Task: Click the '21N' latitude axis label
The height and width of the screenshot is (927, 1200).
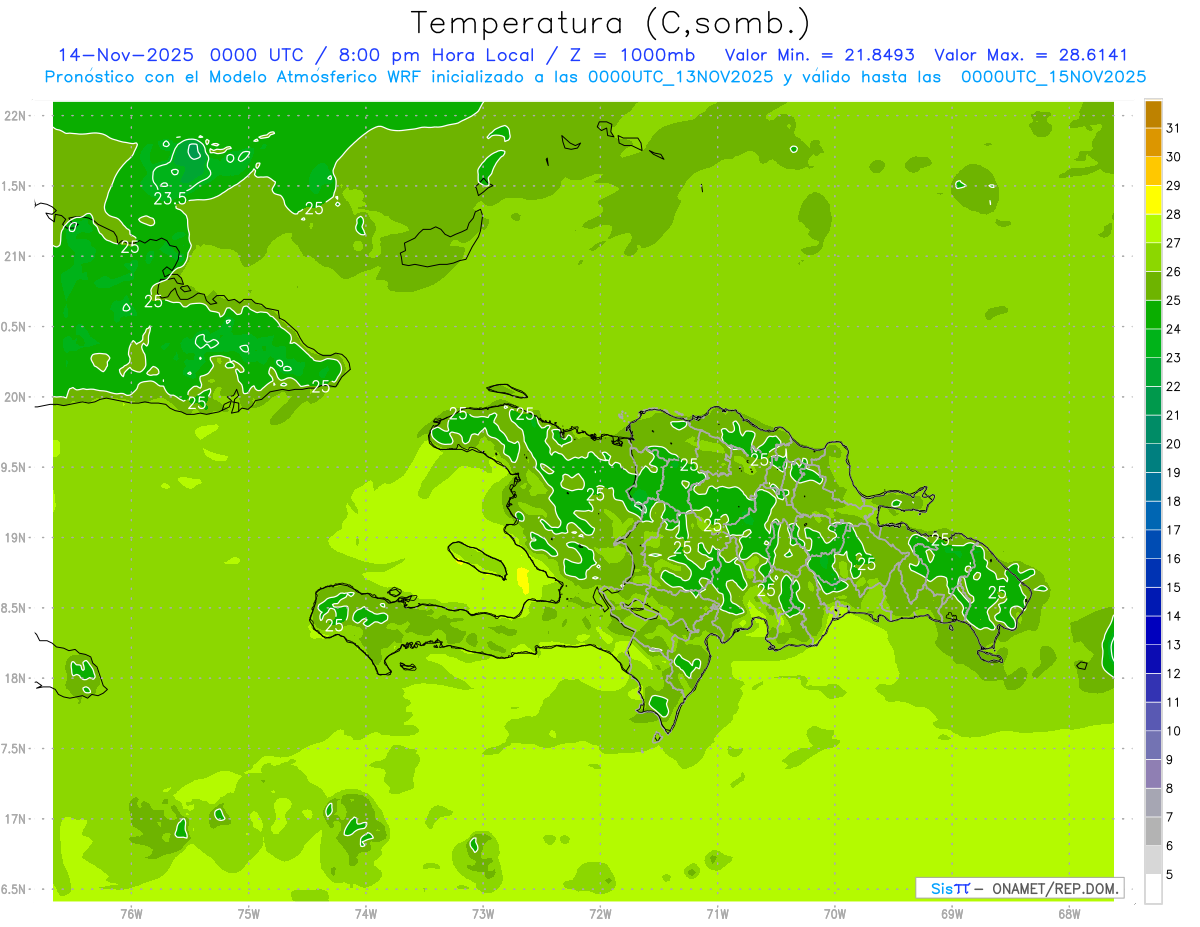Action: tap(15, 256)
